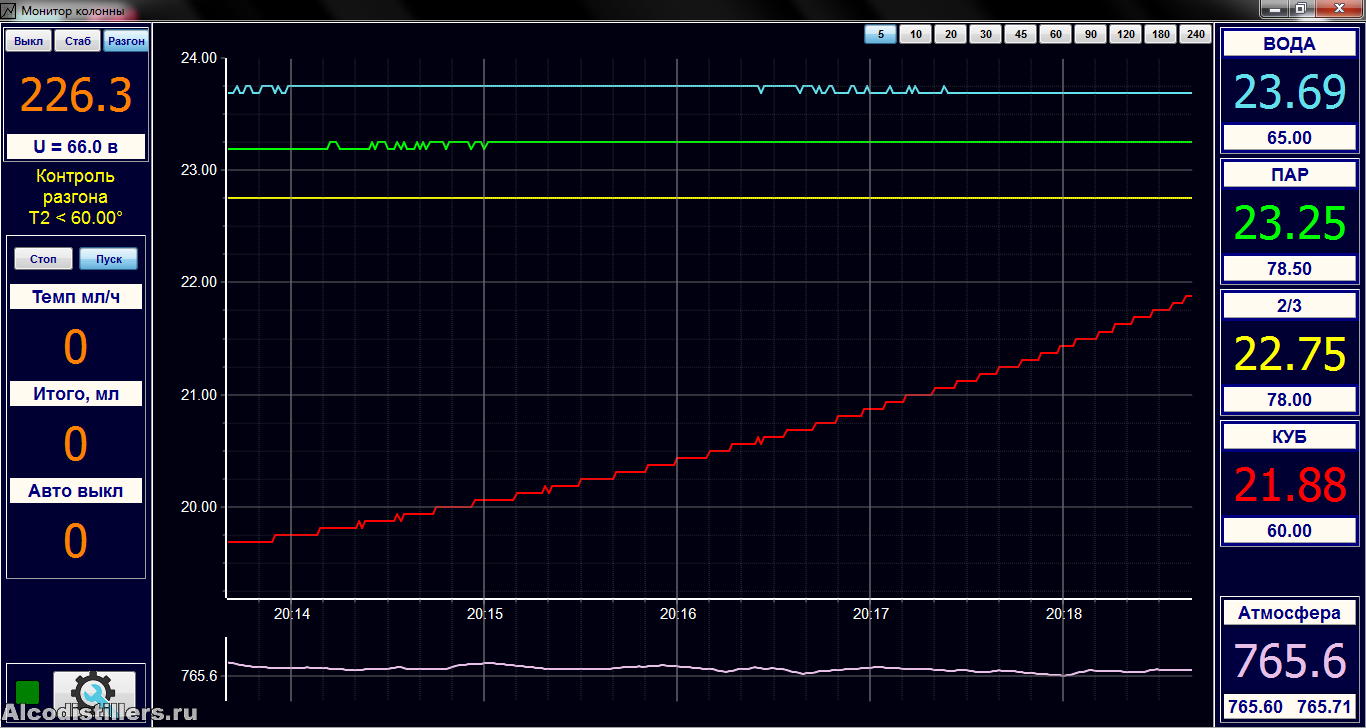Image resolution: width=1366 pixels, height=728 pixels.
Task: Set chart time range to 5 minutes
Action: [x=880, y=35]
